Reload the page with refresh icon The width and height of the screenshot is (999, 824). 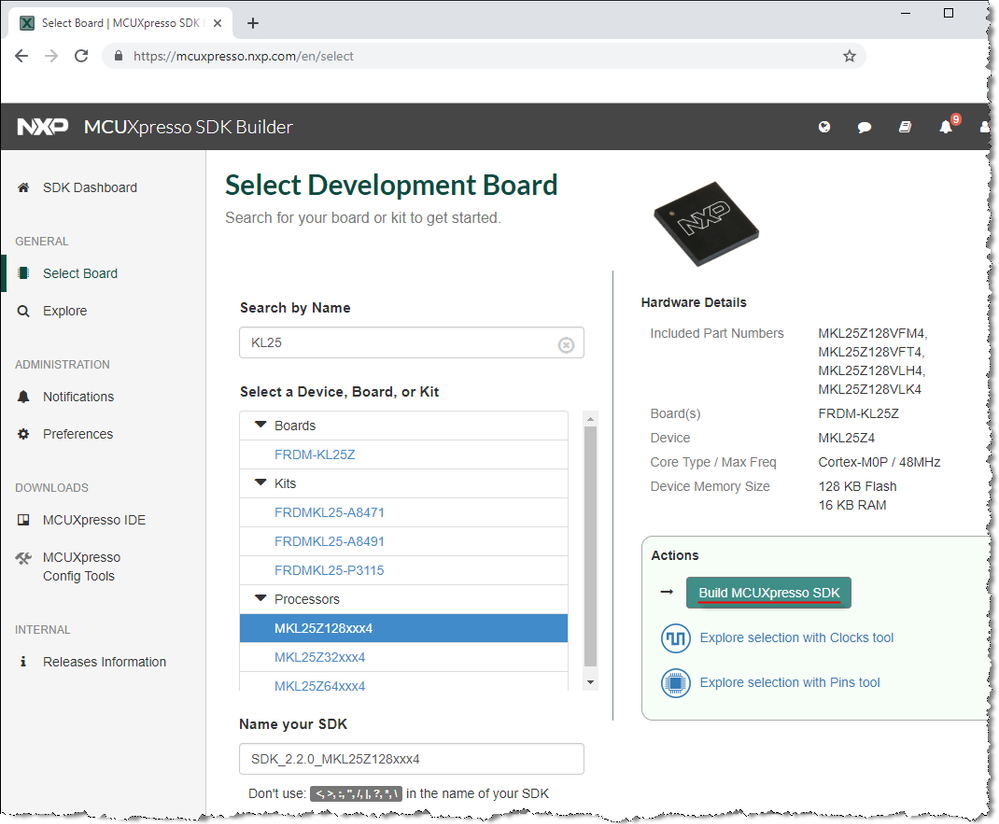tap(82, 56)
